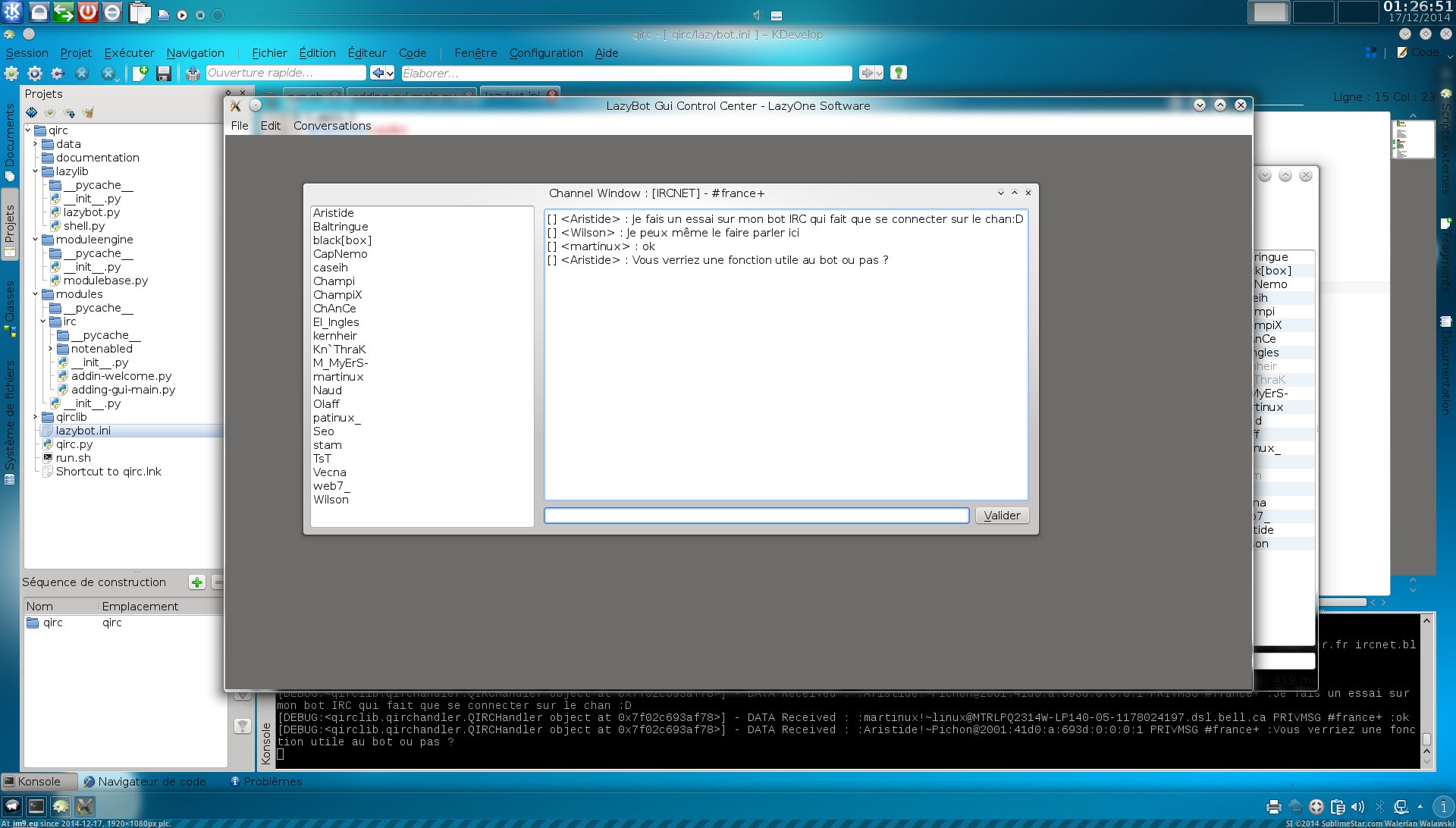This screenshot has height=828, width=1456.
Task: Click the Debug launch toolbar icon
Action: 58,73
